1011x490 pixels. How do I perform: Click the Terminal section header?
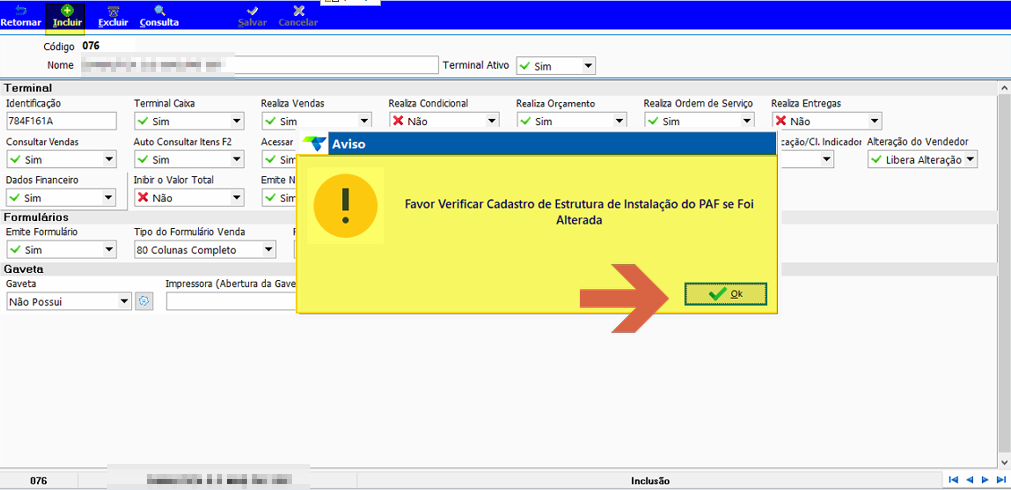(28, 88)
